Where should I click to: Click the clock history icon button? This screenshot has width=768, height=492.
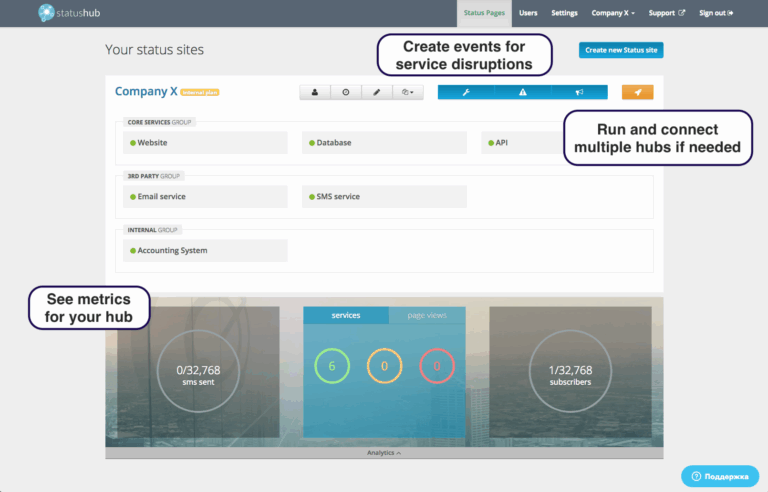[346, 92]
